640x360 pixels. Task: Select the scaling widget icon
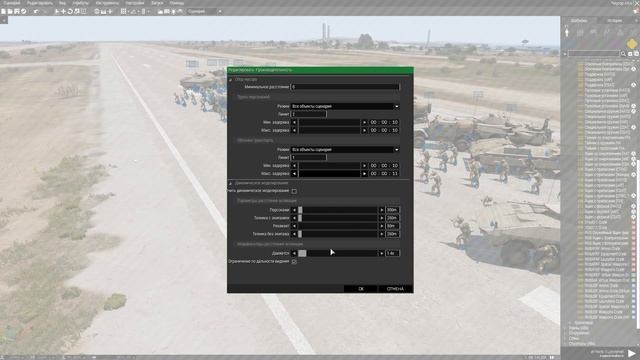point(77,11)
